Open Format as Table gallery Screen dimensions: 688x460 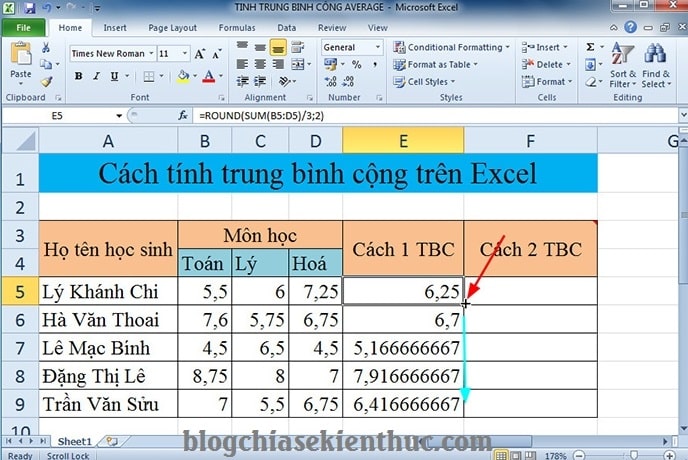[x=436, y=65]
